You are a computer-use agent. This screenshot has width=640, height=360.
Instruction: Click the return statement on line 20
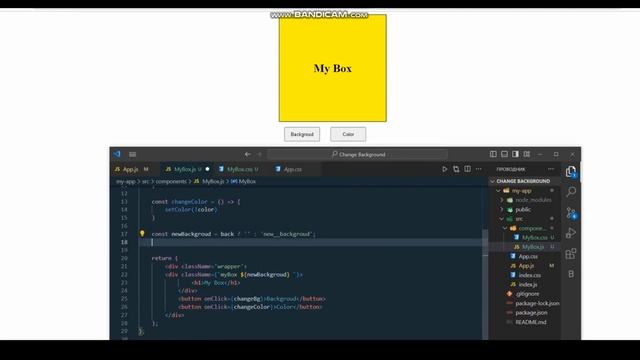point(165,258)
